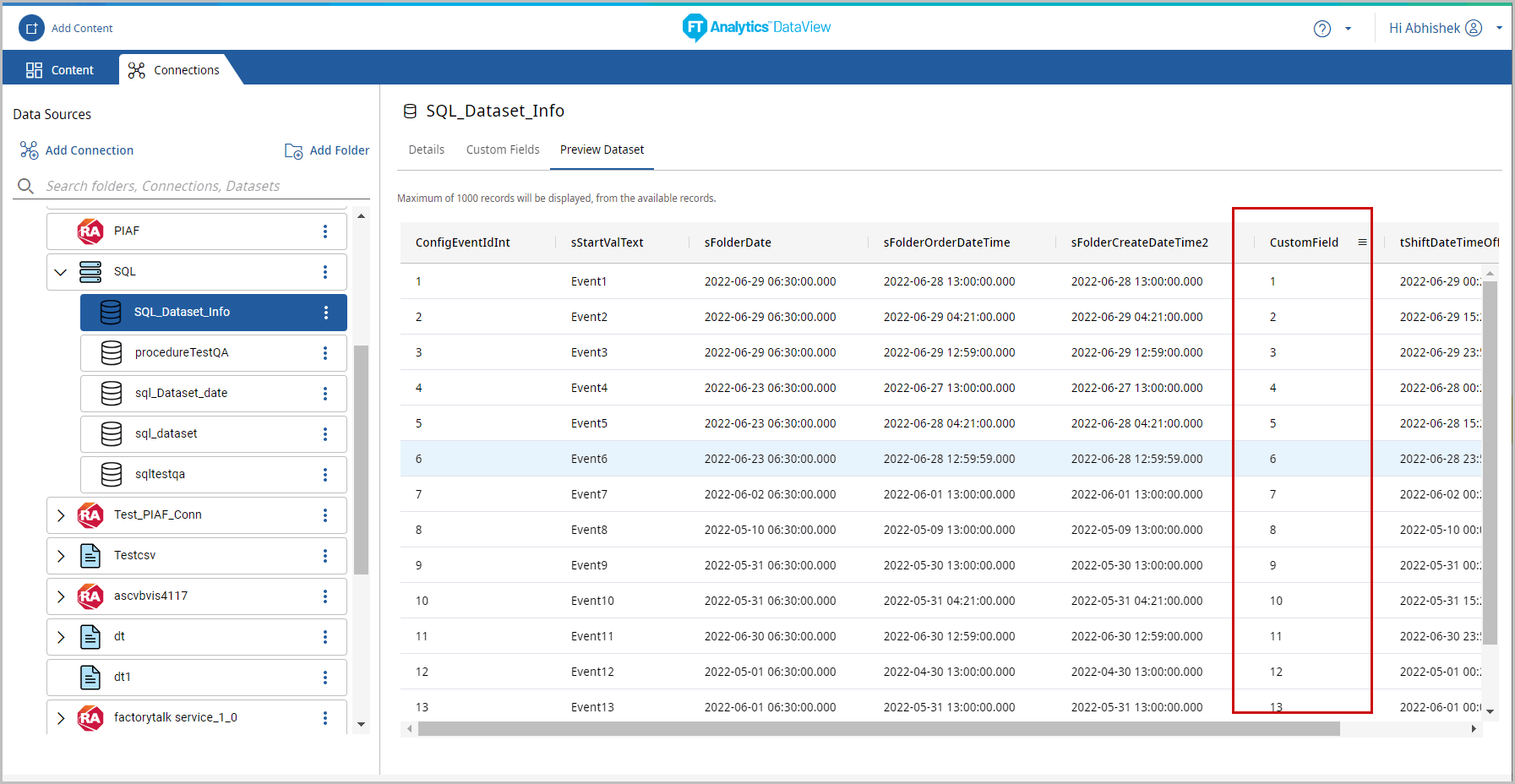Click the CustomField column menu icon
The image size is (1515, 784).
[1362, 242]
